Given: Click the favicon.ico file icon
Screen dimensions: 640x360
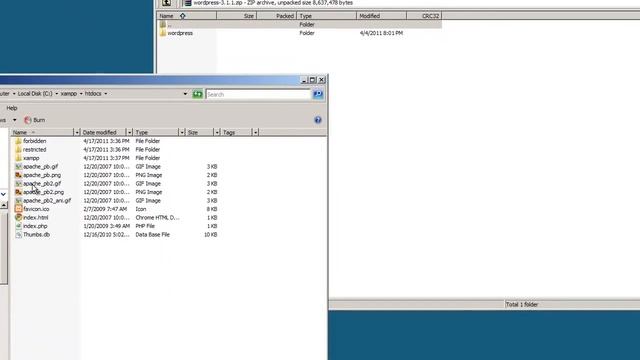Looking at the screenshot, I should (18, 209).
